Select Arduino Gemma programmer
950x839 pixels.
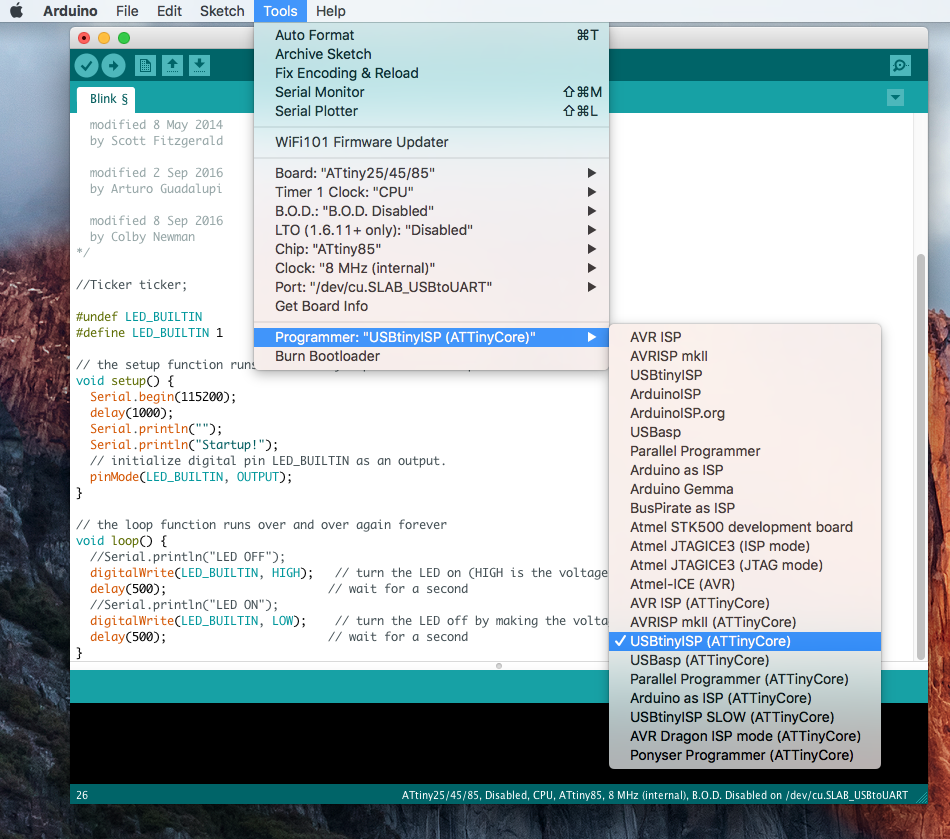coord(745,489)
